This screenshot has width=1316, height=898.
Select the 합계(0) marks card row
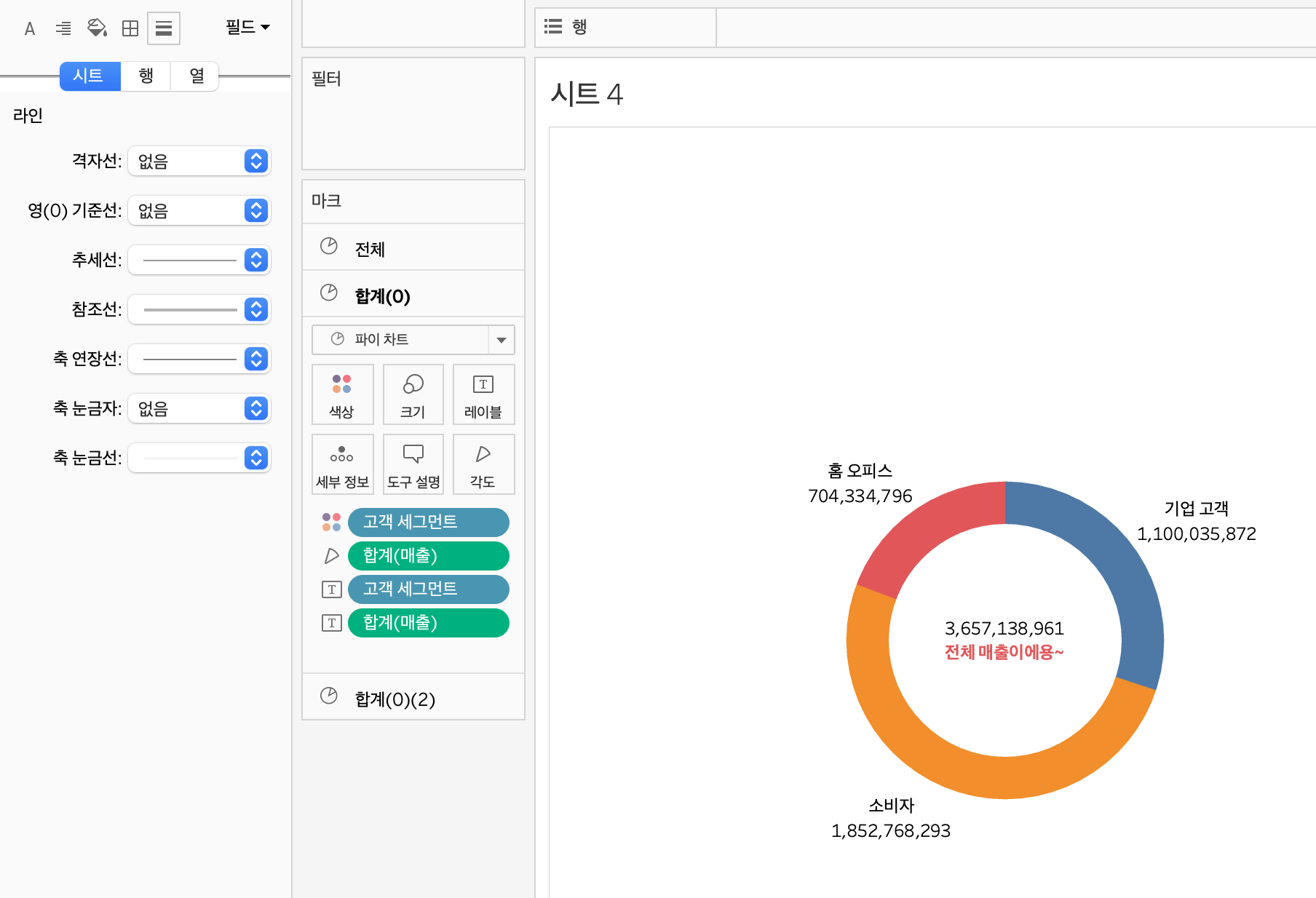[x=413, y=294]
